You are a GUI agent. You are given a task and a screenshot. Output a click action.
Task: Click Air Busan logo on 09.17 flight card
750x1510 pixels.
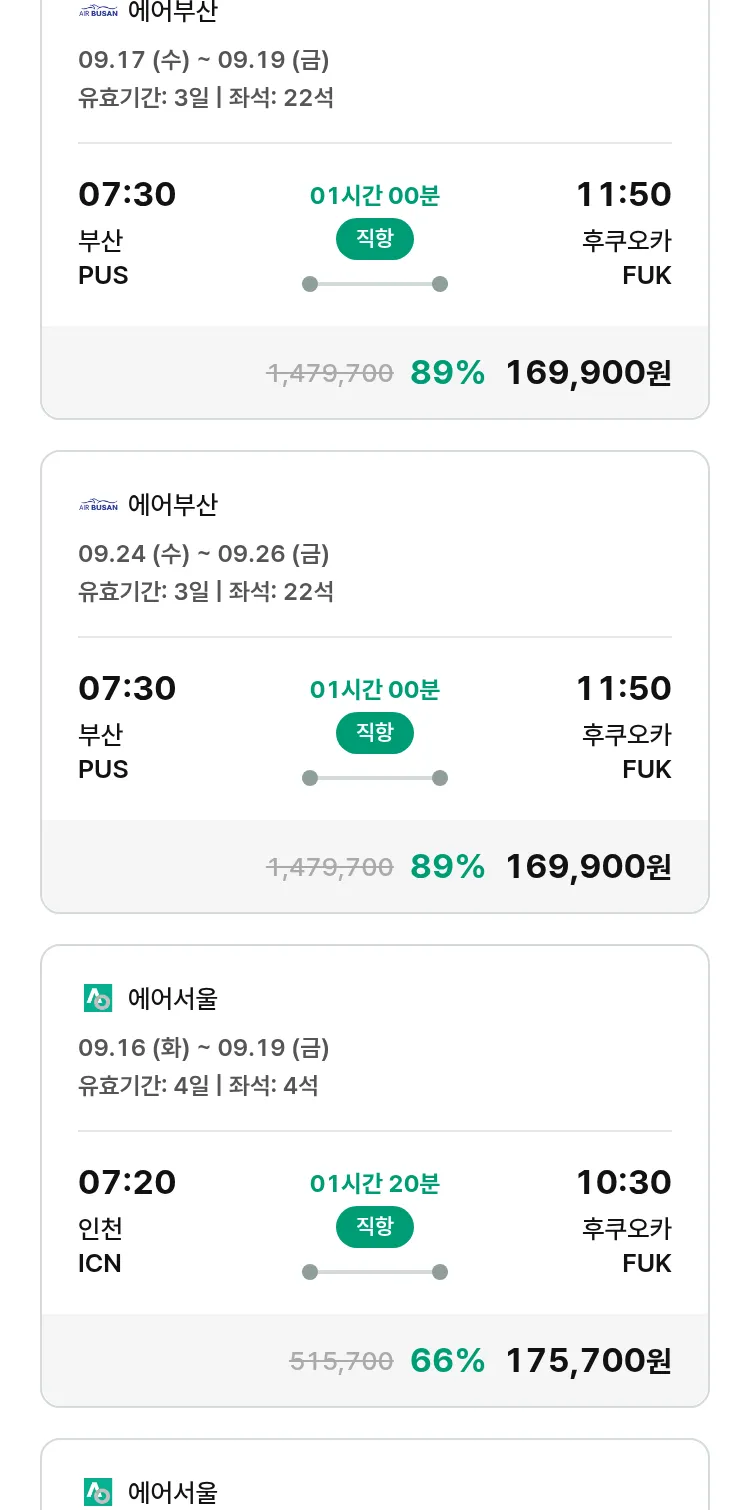pyautogui.click(x=98, y=12)
